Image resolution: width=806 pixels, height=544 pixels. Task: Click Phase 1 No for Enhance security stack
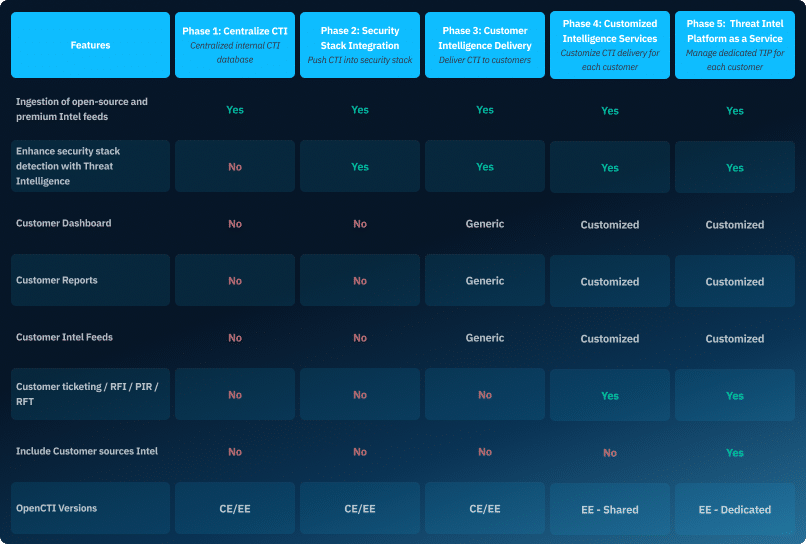pyautogui.click(x=235, y=167)
